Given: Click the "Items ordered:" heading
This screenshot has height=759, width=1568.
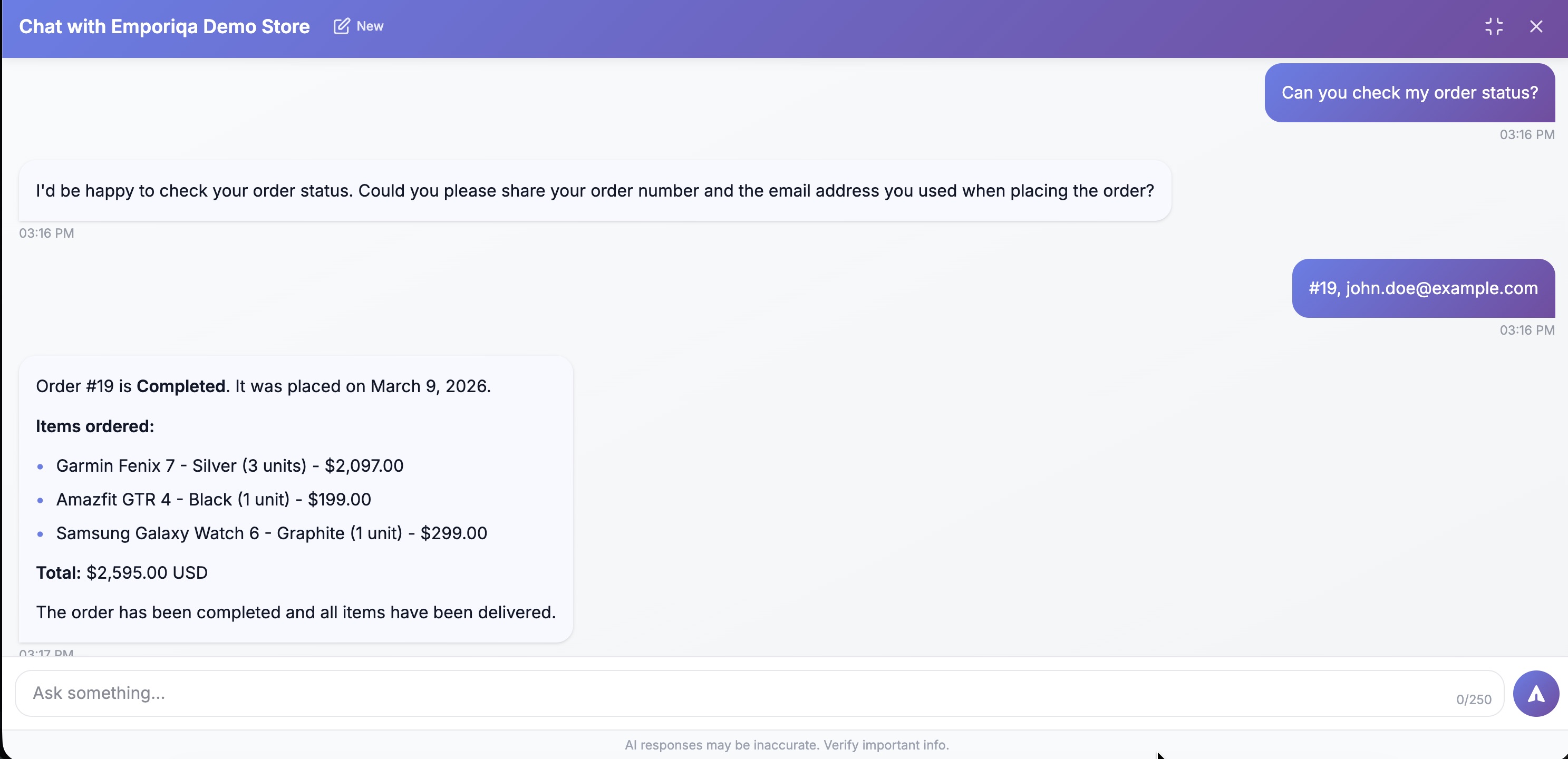Looking at the screenshot, I should pos(95,426).
